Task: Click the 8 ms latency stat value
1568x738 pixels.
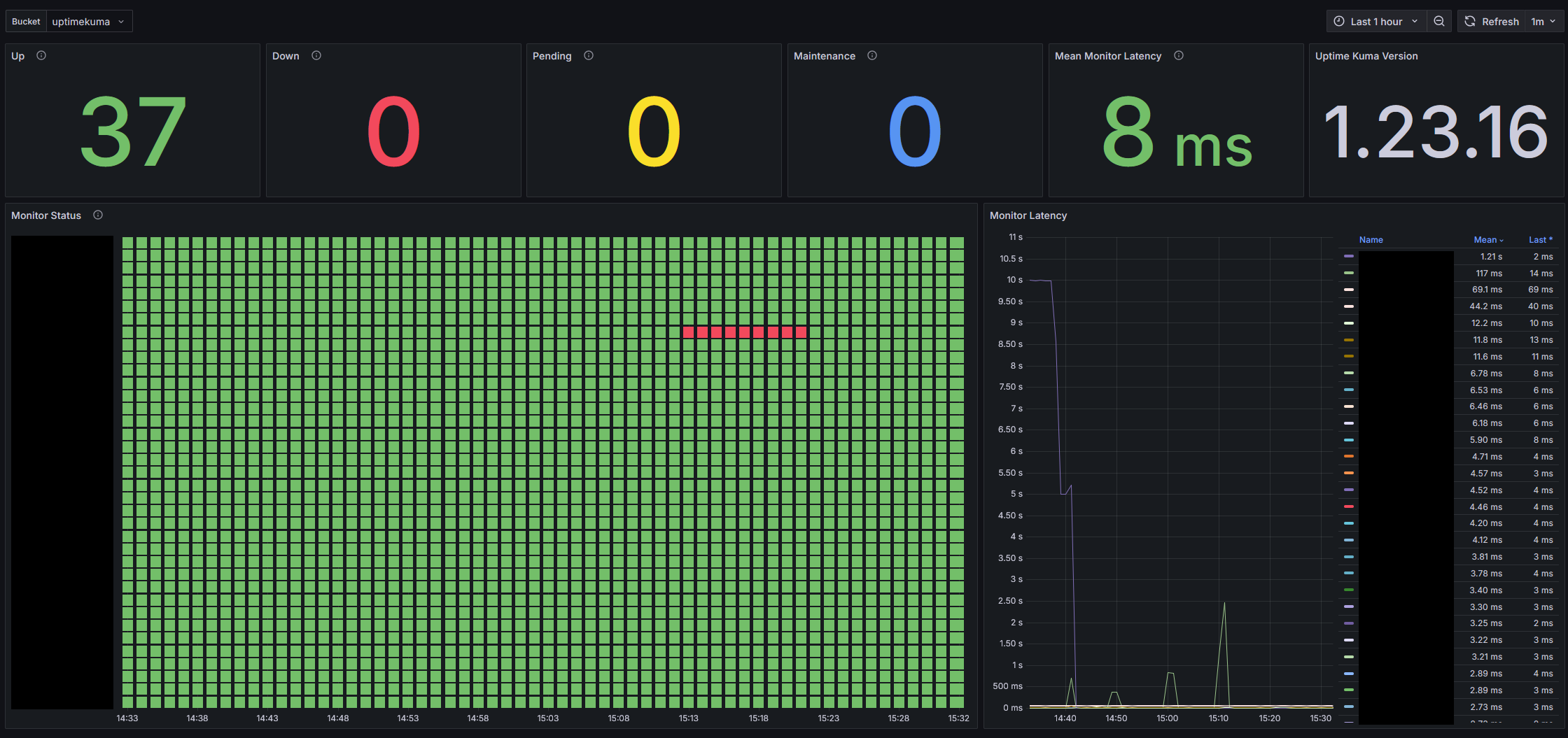Action: pos(1177,132)
